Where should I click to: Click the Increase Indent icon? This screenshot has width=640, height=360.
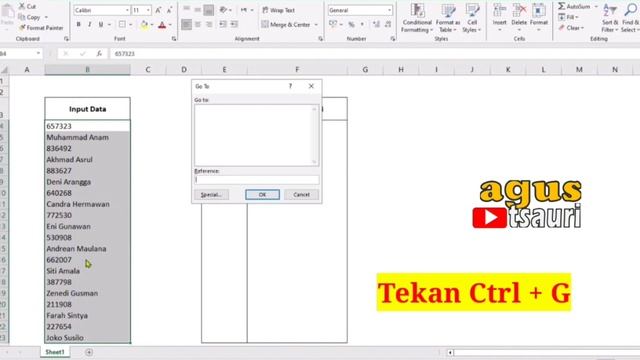pyautogui.click(x=234, y=24)
